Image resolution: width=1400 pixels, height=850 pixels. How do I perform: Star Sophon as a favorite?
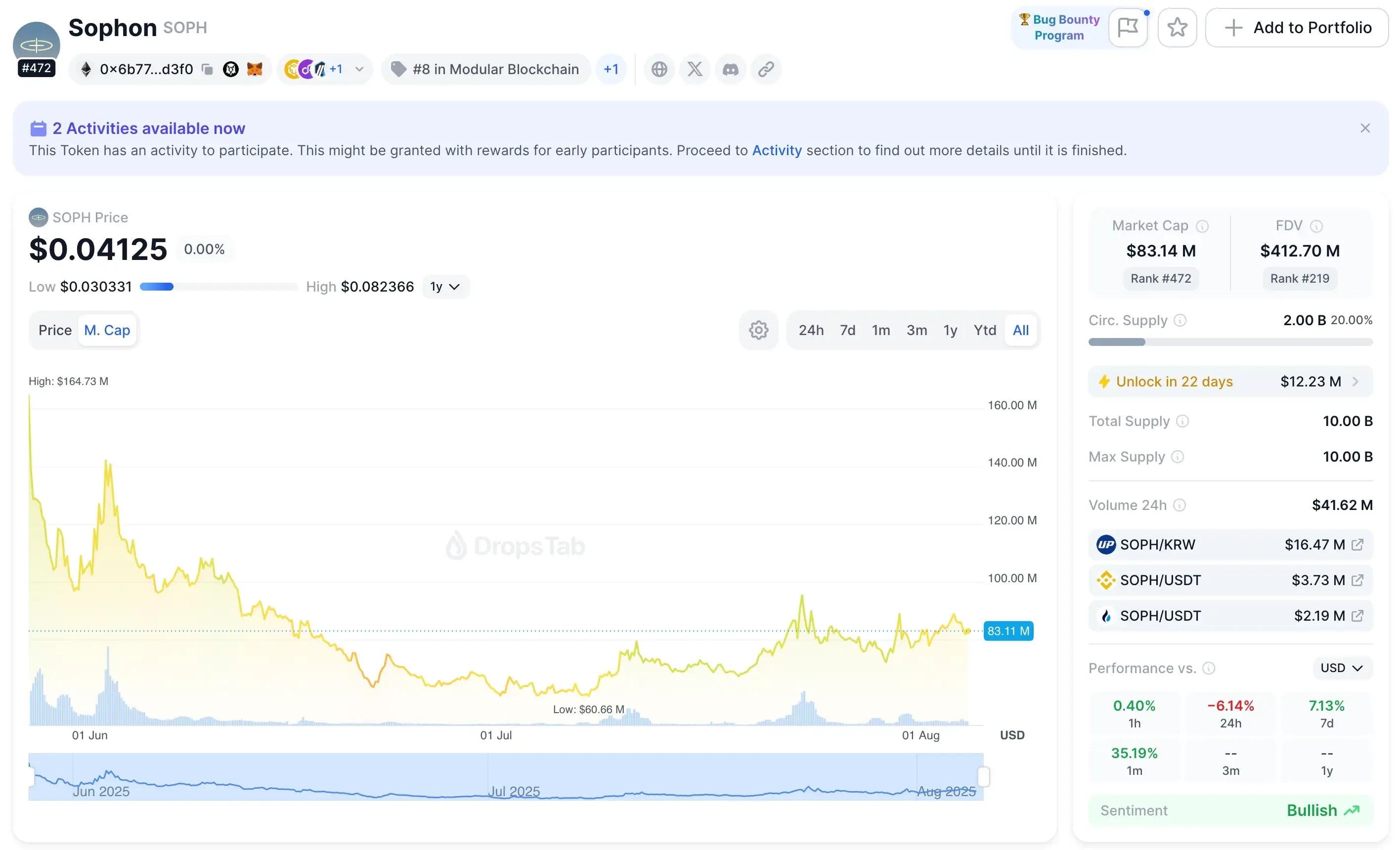[x=1177, y=27]
